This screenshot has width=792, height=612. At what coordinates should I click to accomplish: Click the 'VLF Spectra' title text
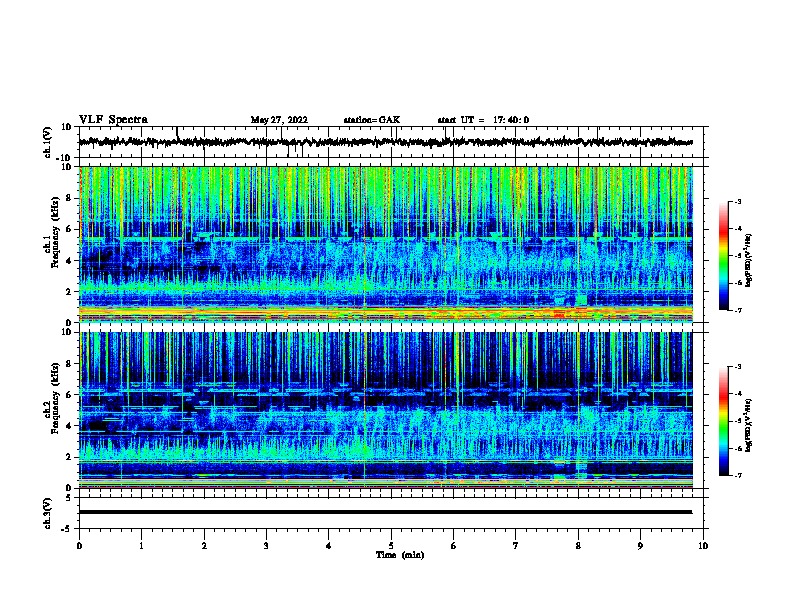(x=113, y=120)
